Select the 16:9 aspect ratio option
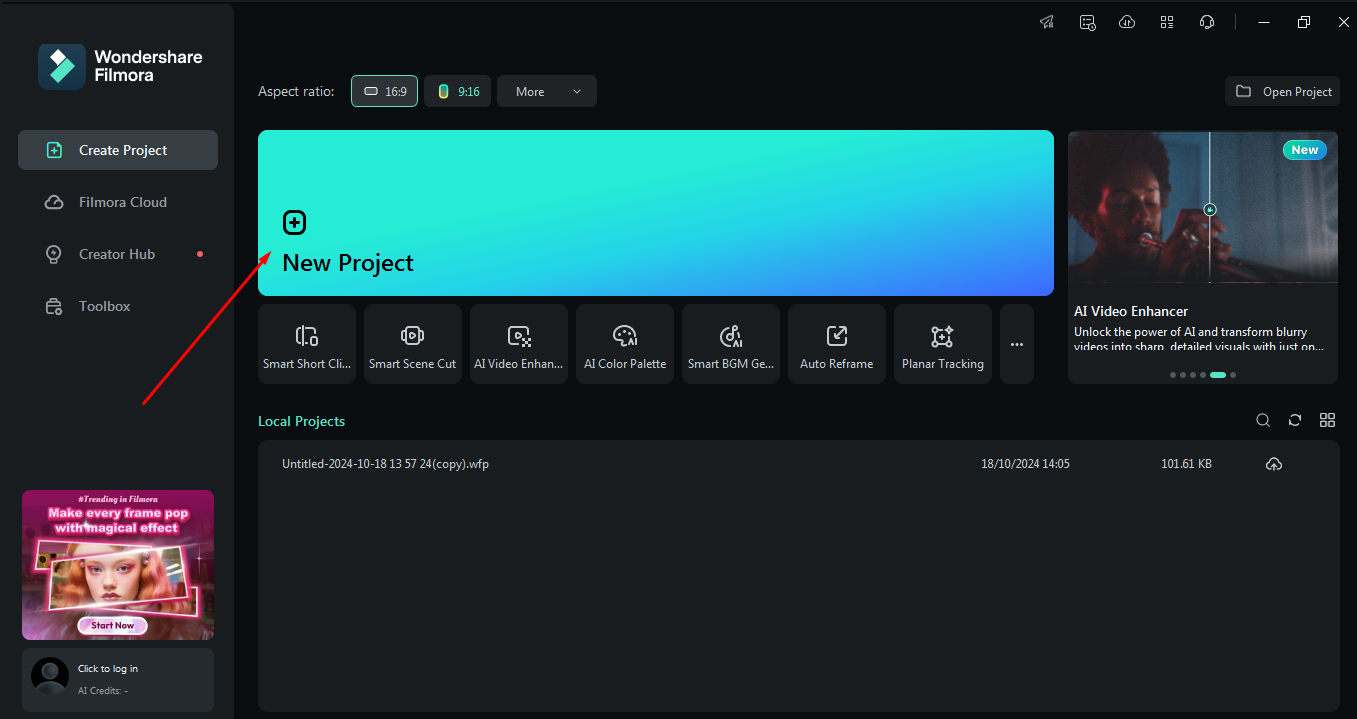 (384, 91)
